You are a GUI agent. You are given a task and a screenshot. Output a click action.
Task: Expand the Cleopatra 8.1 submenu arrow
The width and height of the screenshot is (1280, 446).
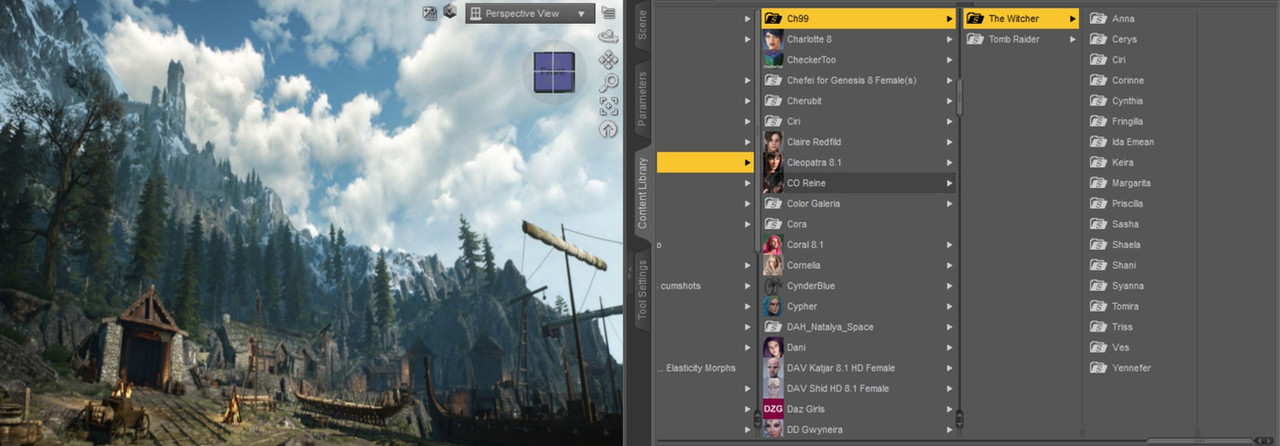pos(949,162)
